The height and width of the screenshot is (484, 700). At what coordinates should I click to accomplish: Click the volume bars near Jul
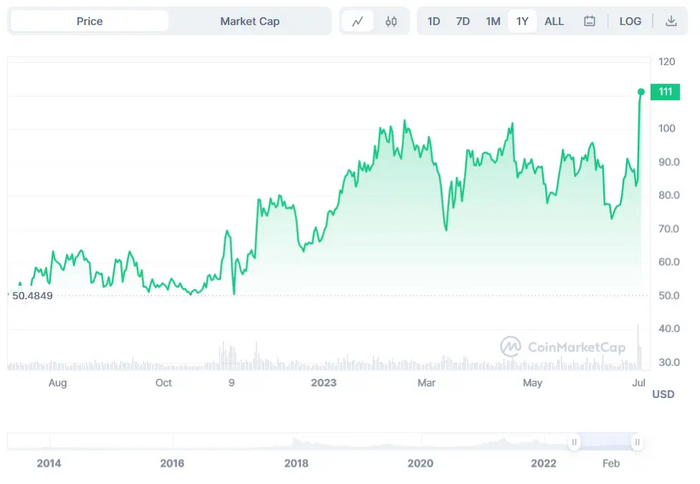638,348
